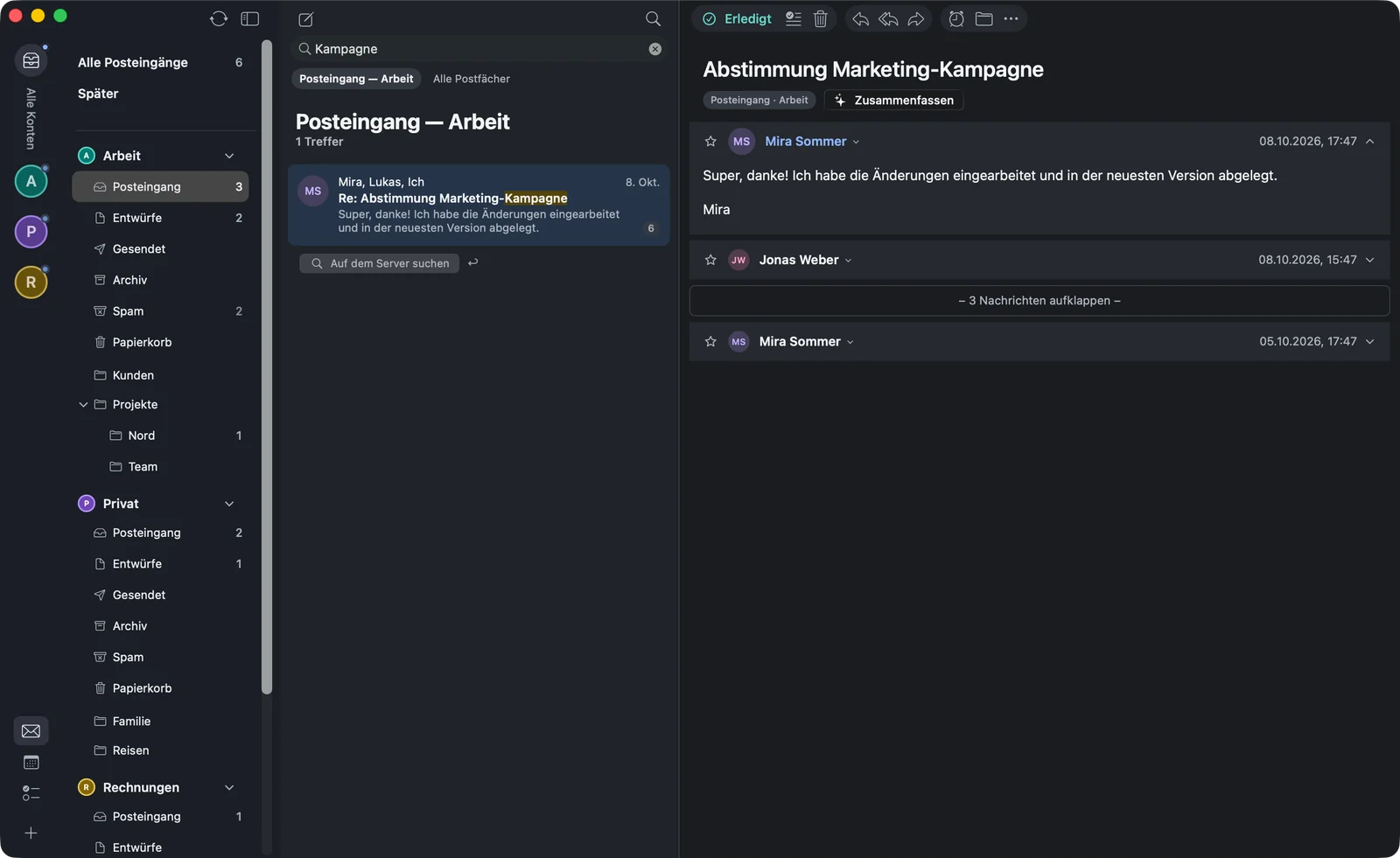Image resolution: width=1400 pixels, height=858 pixels.
Task: Collapse the top Mira Sommer message
Action: 1370,142
